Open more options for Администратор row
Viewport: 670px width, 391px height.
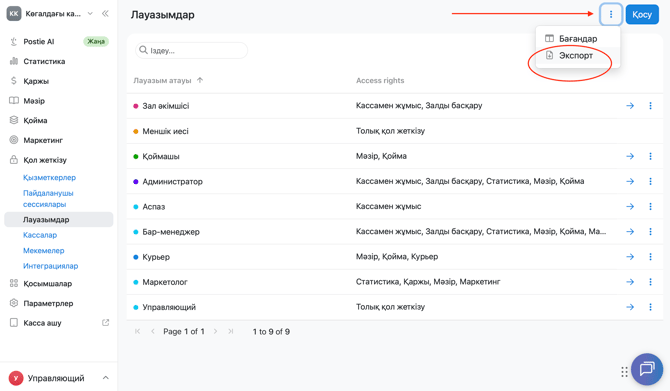pyautogui.click(x=650, y=181)
